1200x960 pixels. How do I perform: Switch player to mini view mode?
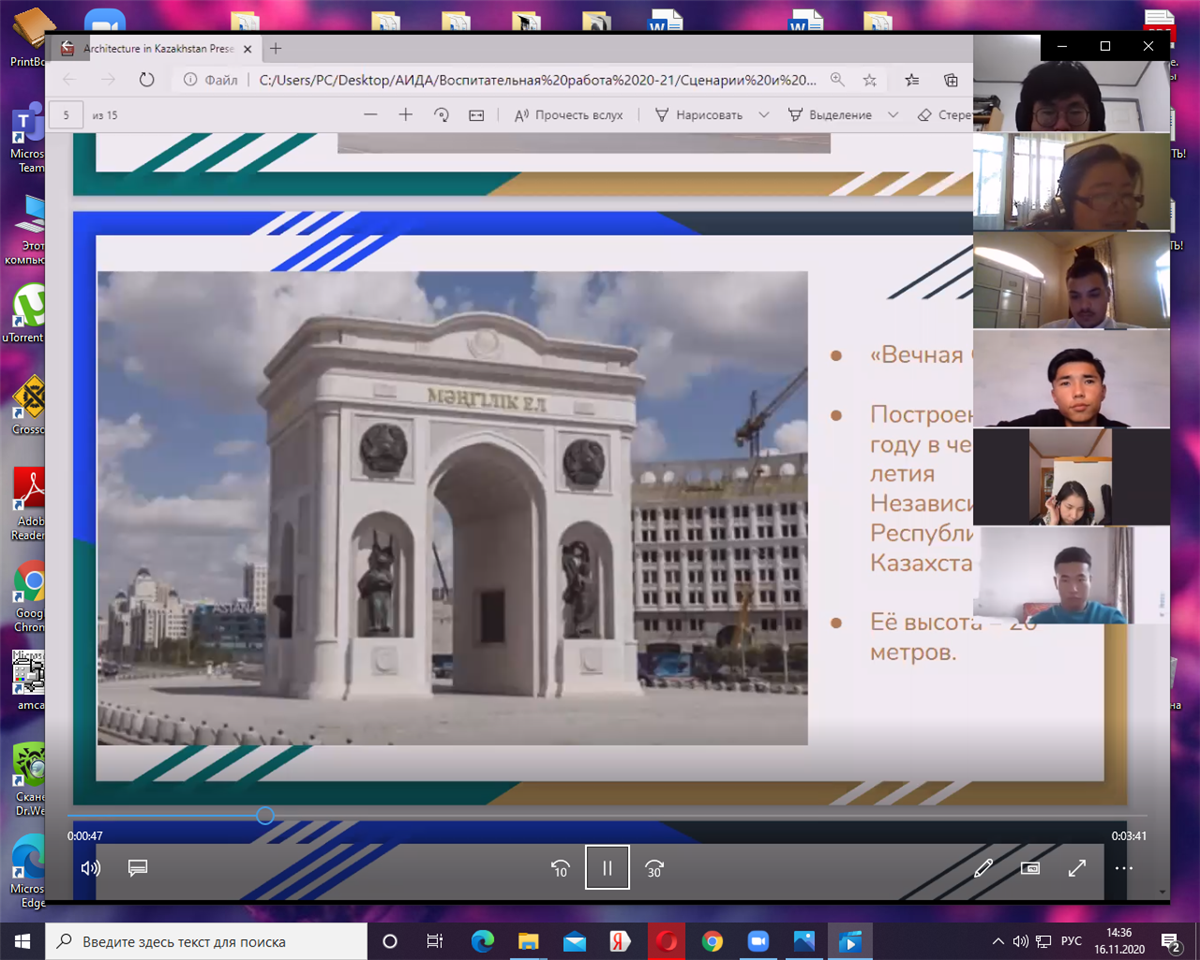click(1030, 868)
